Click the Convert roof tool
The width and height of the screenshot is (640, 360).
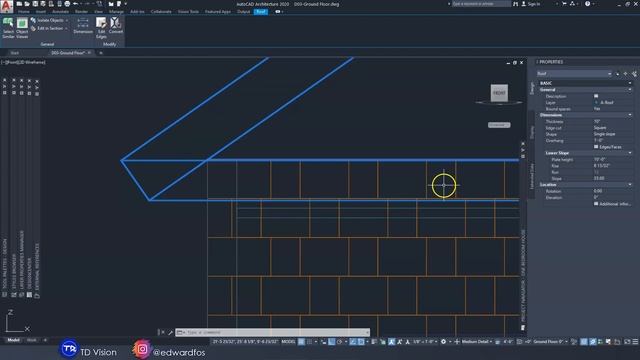coord(116,25)
